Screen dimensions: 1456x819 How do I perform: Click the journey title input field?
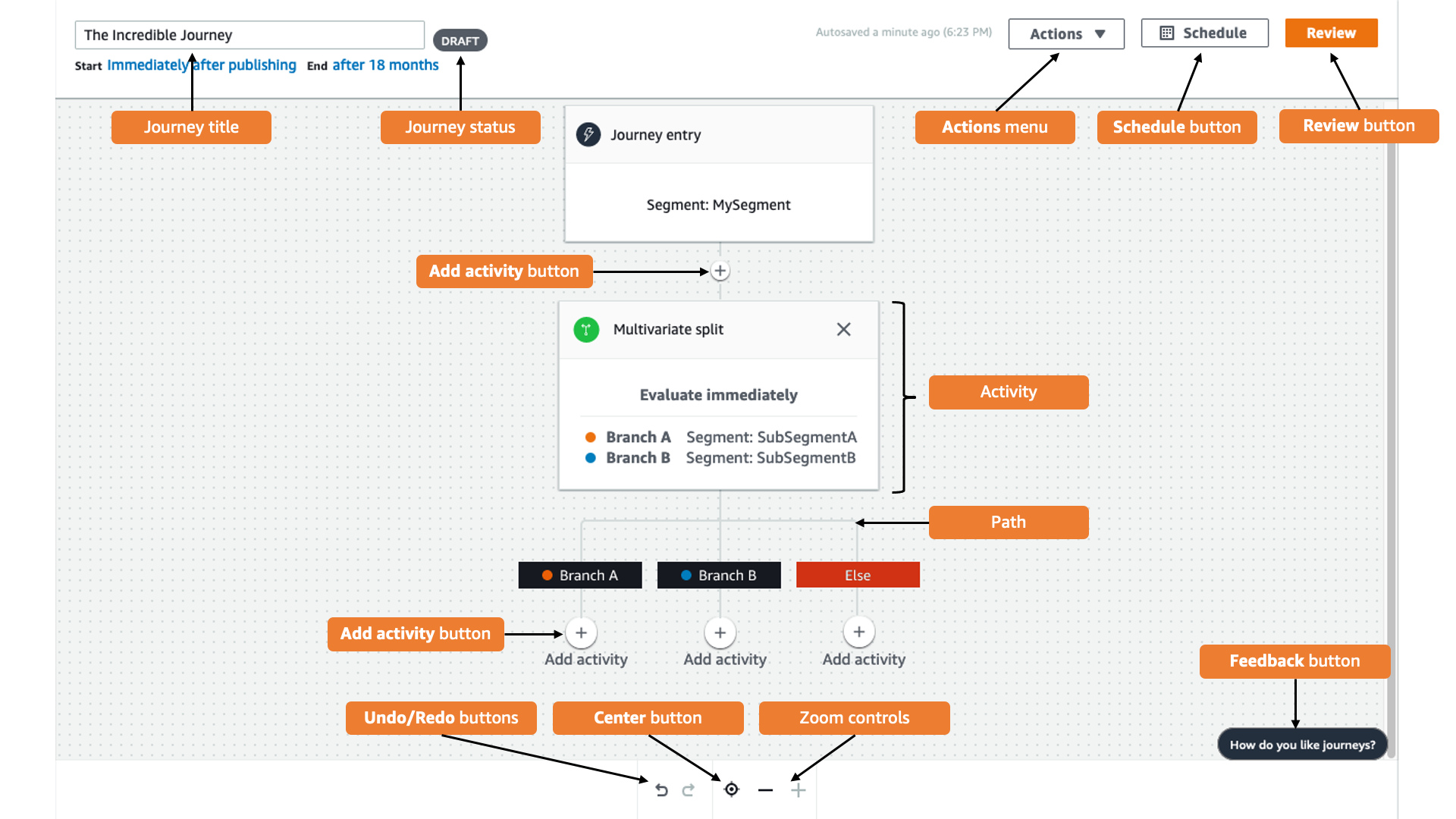point(249,34)
